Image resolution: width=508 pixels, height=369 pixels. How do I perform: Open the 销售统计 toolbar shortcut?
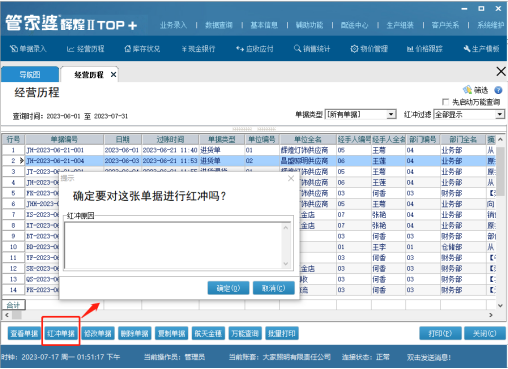pos(312,49)
